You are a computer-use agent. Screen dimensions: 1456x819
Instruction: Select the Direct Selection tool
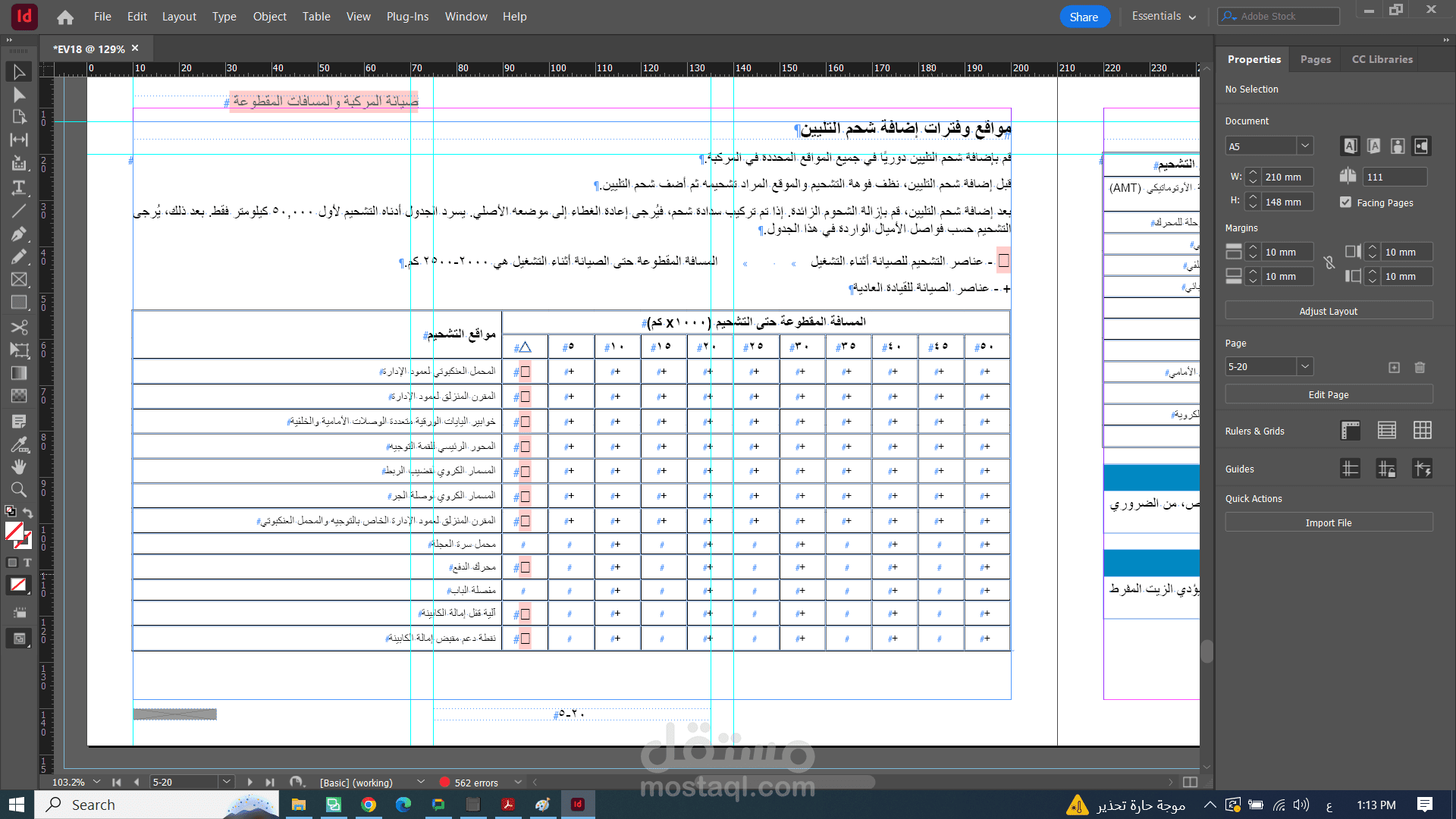tap(19, 95)
